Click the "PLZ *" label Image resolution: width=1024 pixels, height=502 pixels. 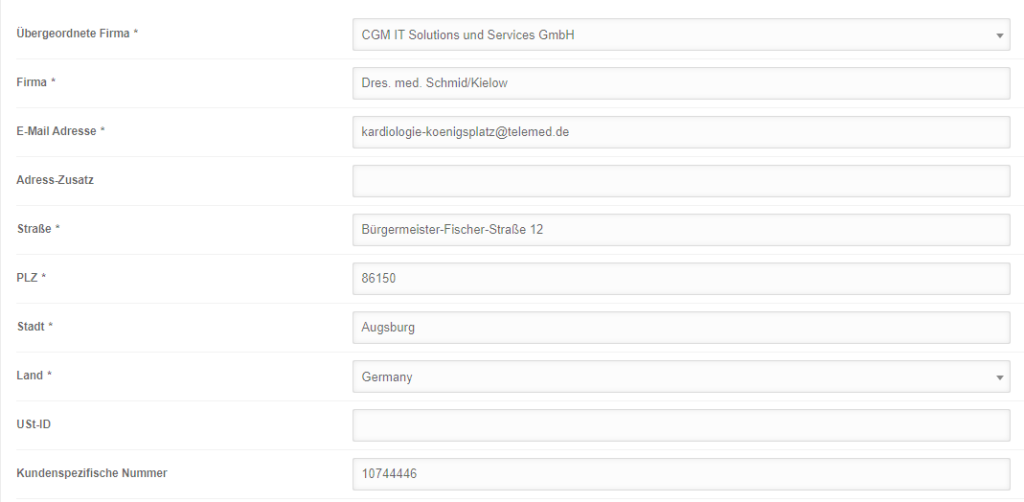pyautogui.click(x=32, y=277)
